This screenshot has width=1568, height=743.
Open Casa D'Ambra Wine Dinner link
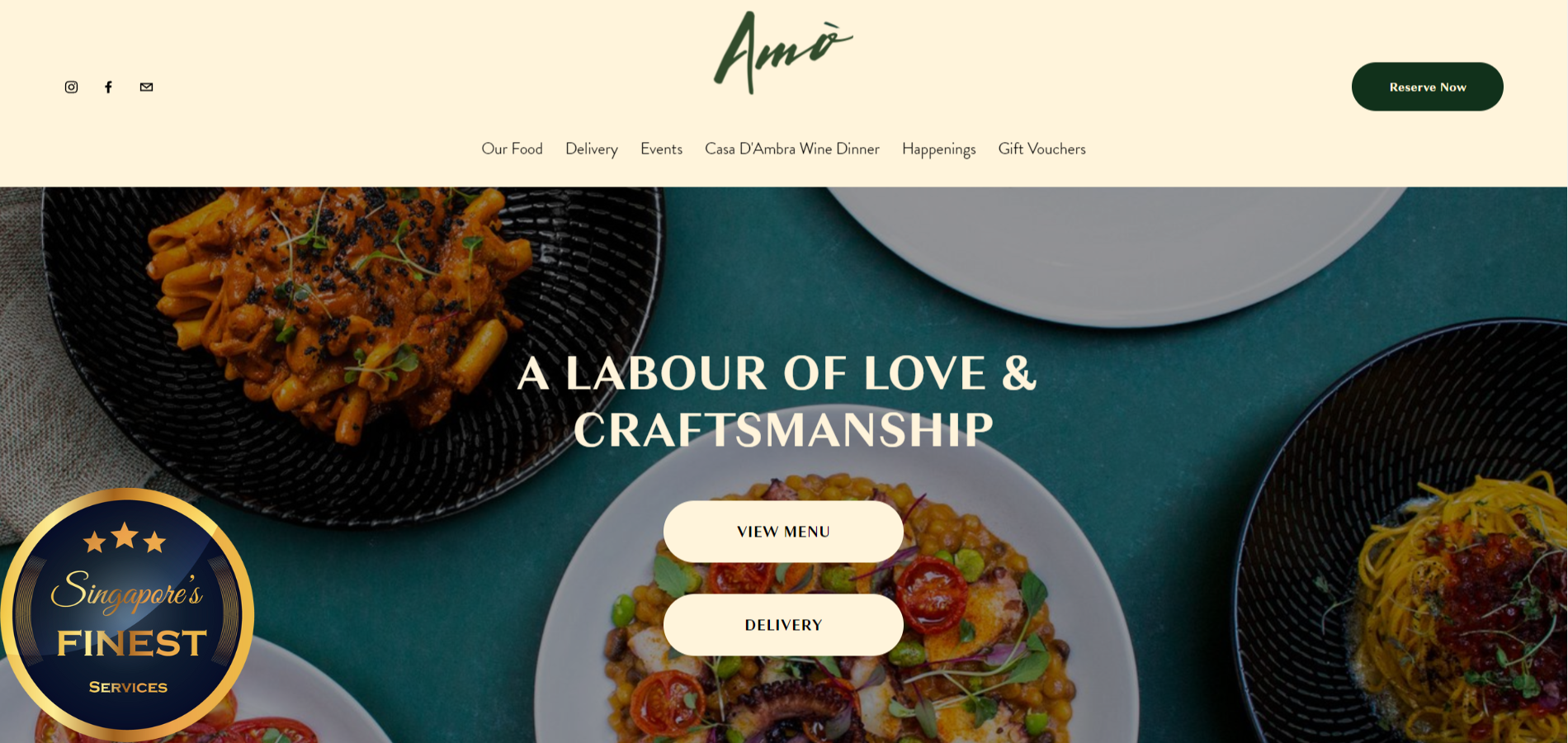click(x=792, y=149)
